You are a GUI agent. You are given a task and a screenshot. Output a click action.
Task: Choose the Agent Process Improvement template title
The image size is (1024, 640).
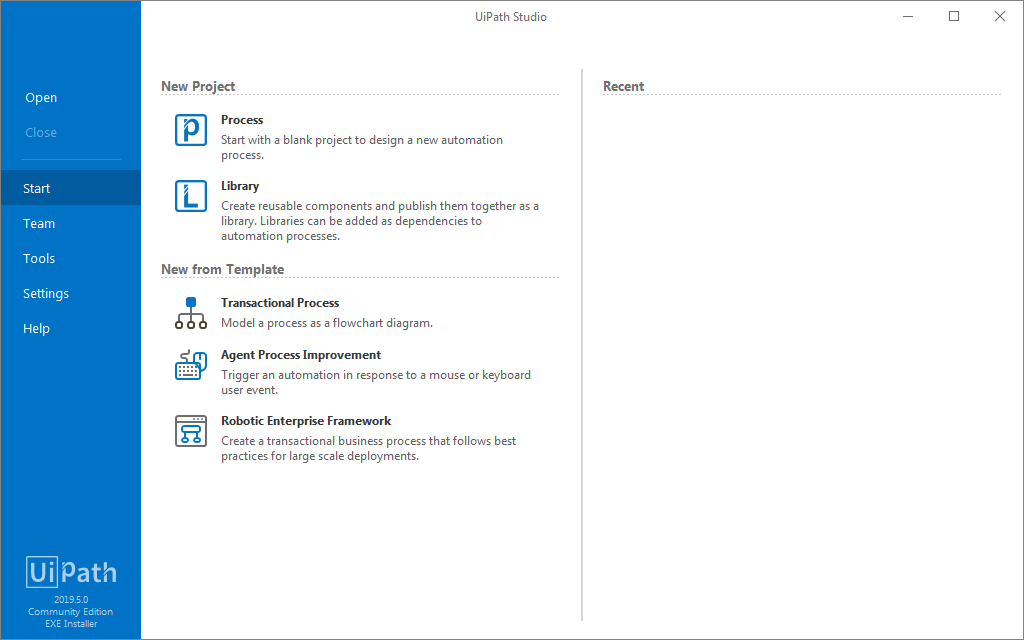(301, 355)
